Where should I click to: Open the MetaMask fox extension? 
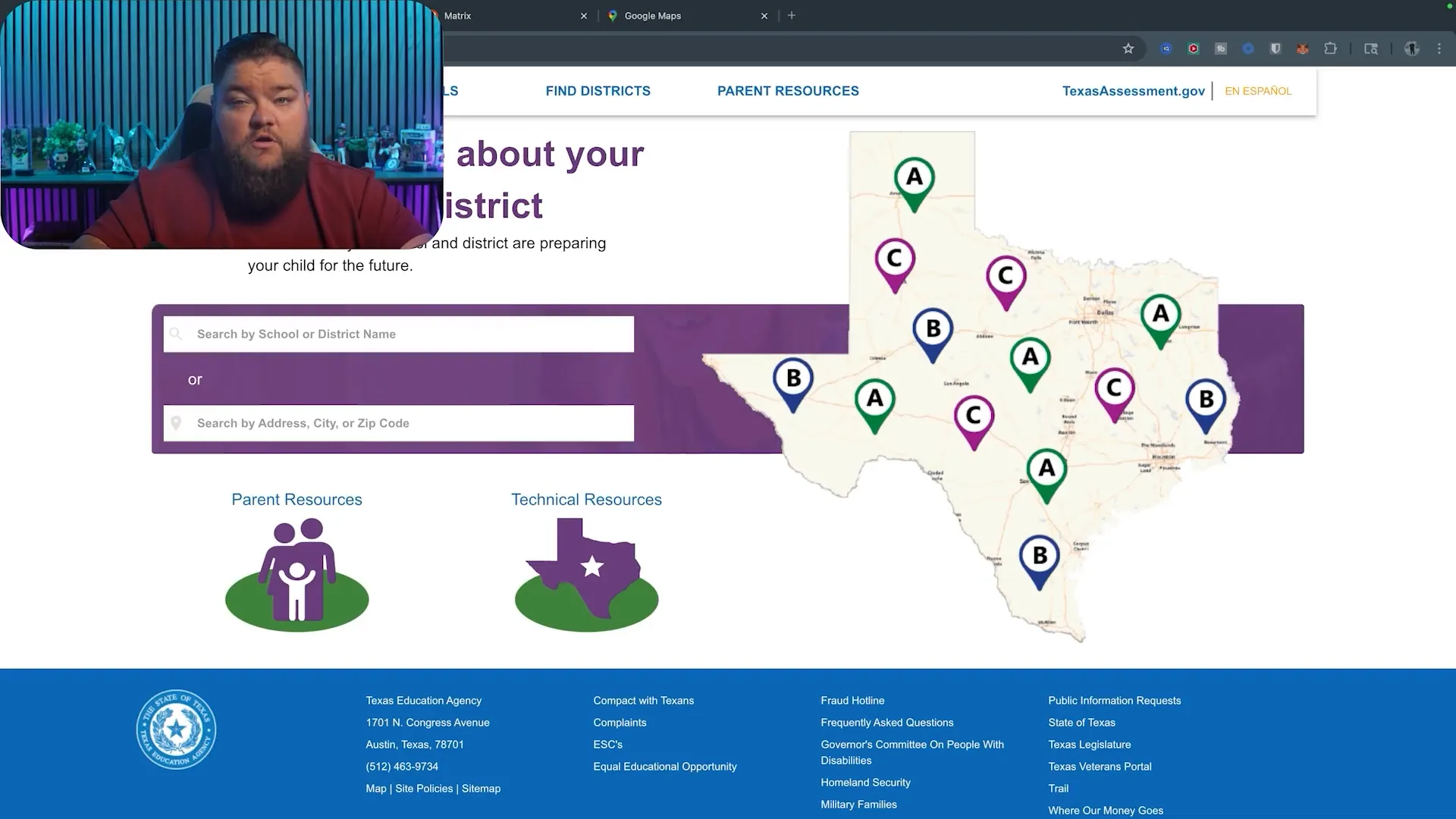[x=1303, y=49]
